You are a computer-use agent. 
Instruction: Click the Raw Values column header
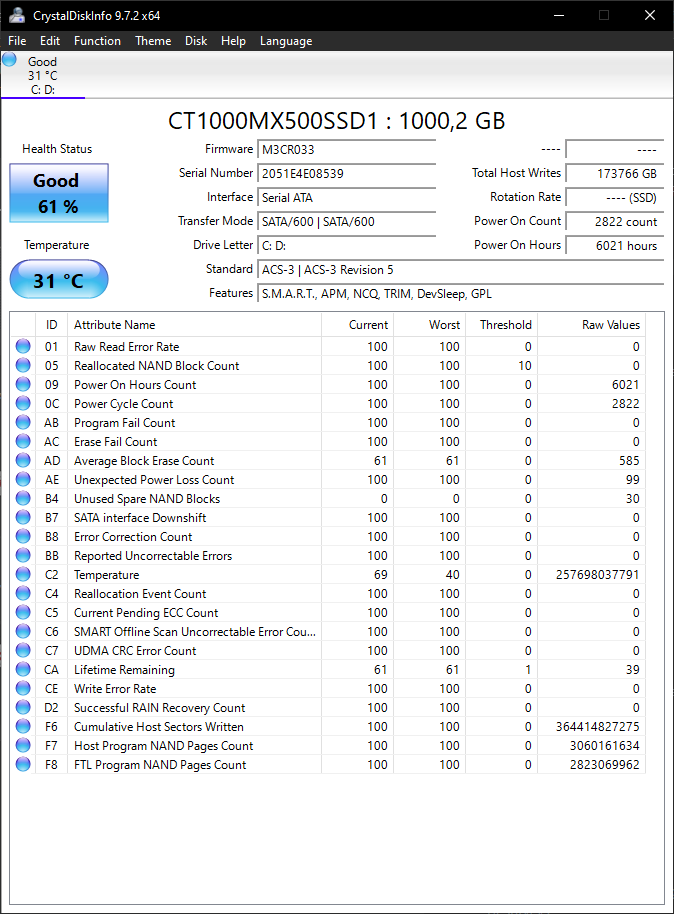[610, 325]
